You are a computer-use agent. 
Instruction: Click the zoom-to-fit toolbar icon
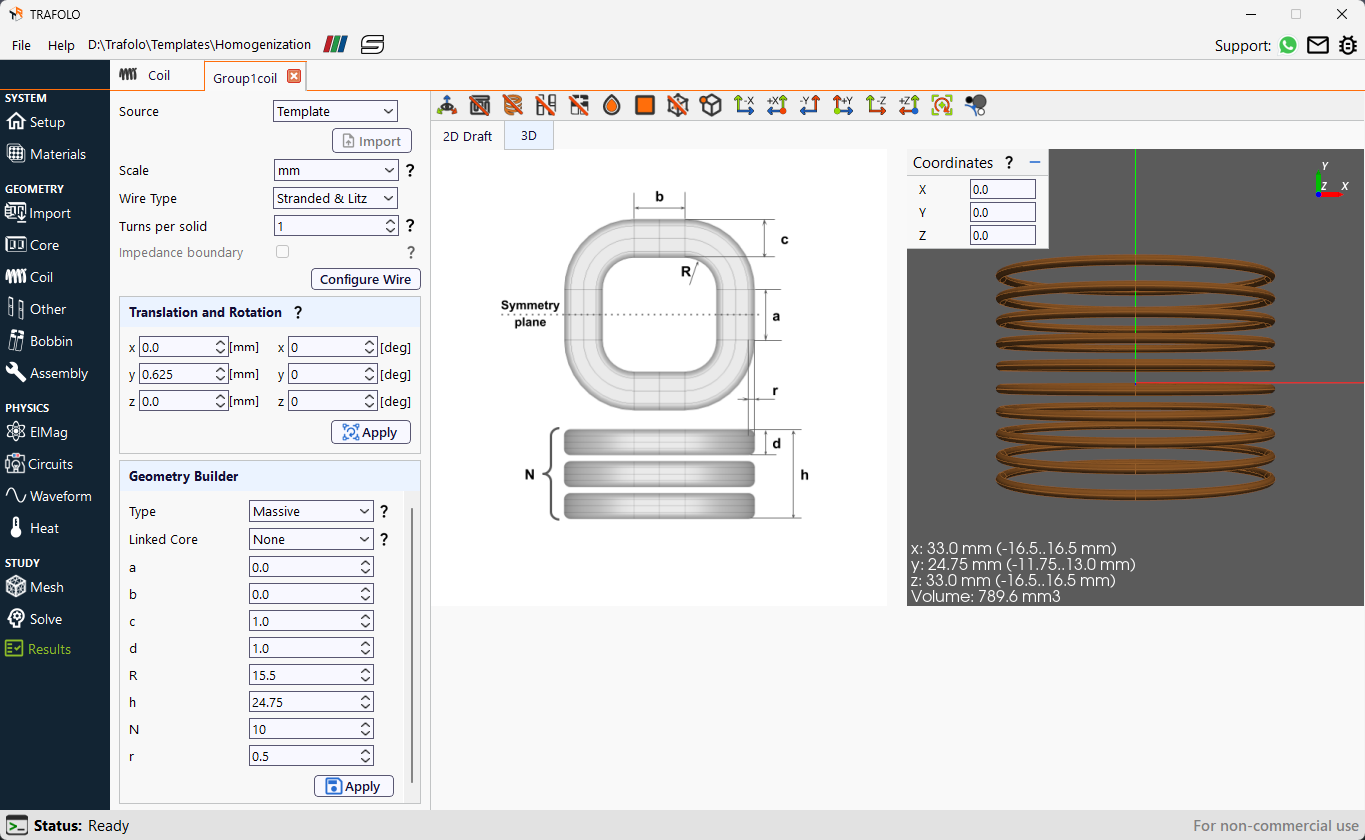click(941, 104)
